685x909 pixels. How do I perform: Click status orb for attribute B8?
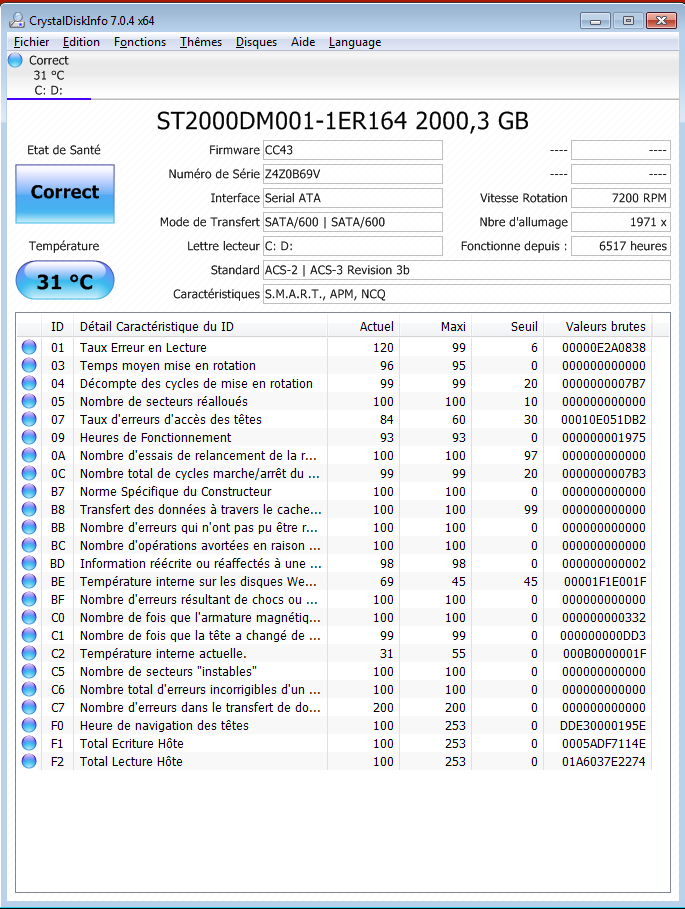[x=29, y=509]
